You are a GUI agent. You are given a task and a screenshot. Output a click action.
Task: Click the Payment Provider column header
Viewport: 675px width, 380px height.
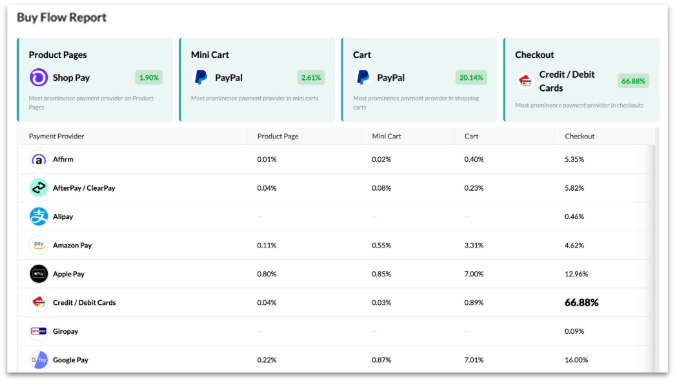(56, 136)
